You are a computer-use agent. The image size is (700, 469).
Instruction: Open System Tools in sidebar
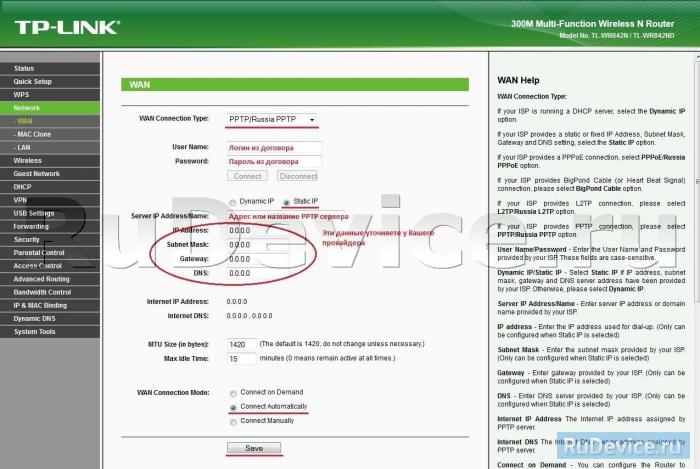[x=35, y=331]
